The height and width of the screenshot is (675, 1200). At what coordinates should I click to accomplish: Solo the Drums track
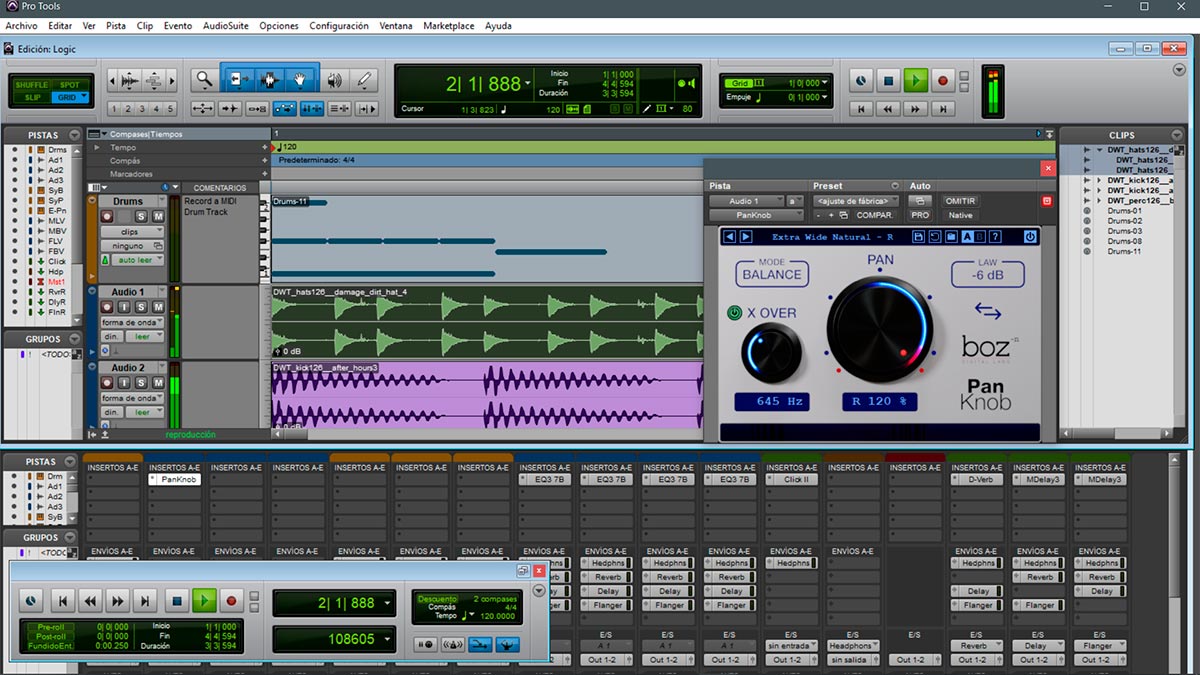141,217
